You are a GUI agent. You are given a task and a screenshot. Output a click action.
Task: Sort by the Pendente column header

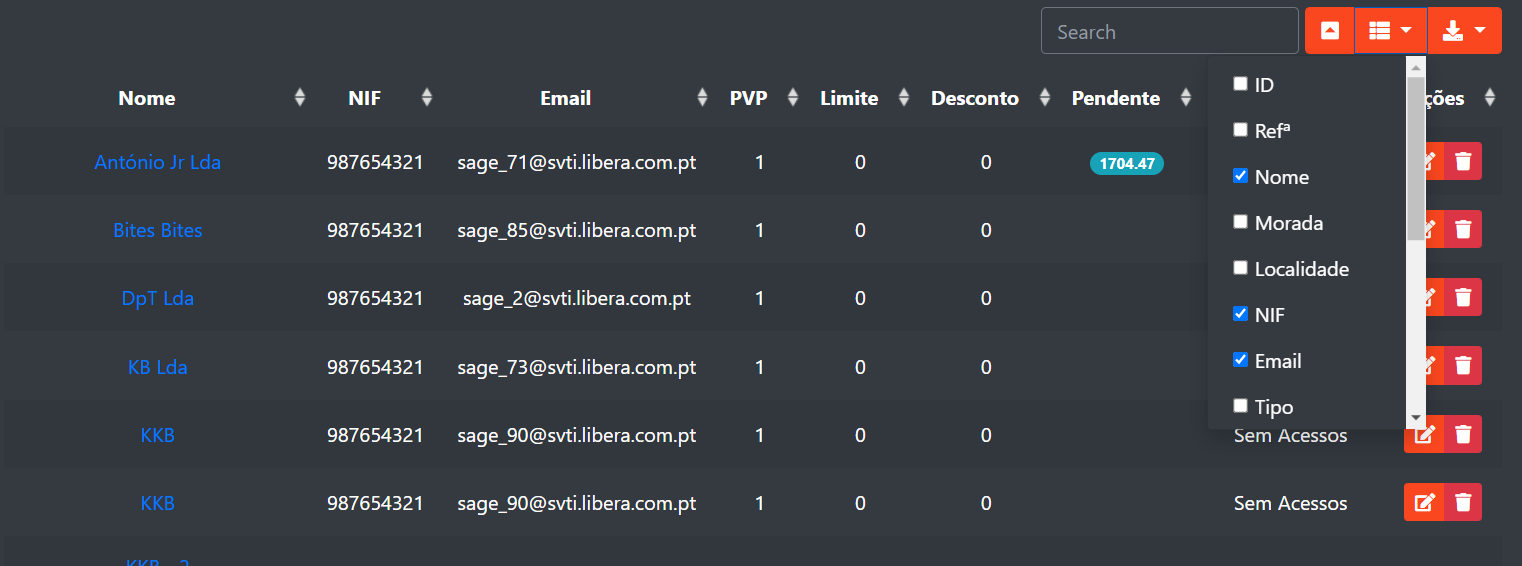(x=1115, y=98)
